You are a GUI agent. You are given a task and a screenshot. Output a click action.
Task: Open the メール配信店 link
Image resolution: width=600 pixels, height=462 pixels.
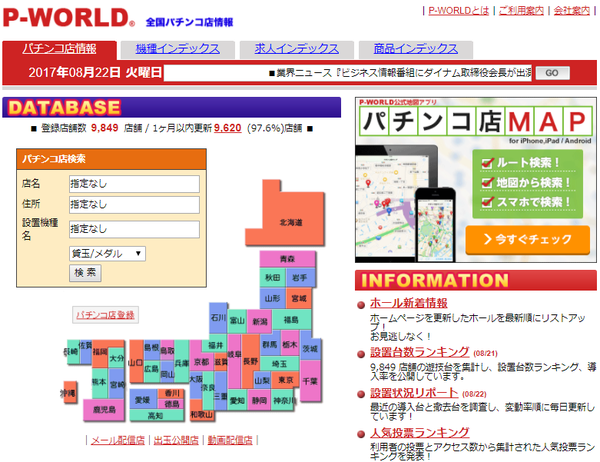[x=118, y=441]
